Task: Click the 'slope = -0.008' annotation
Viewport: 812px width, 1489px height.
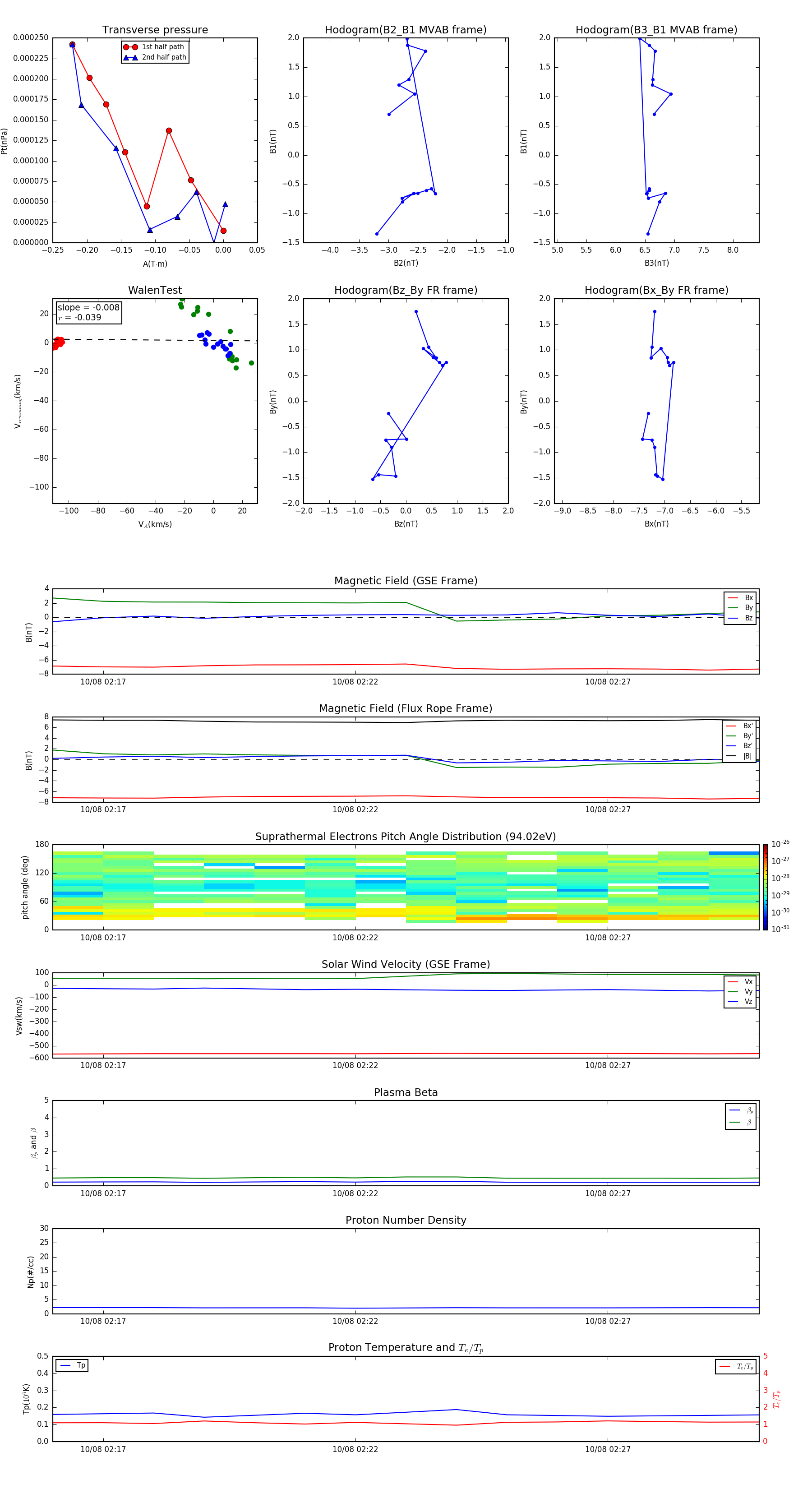Action: (88, 308)
